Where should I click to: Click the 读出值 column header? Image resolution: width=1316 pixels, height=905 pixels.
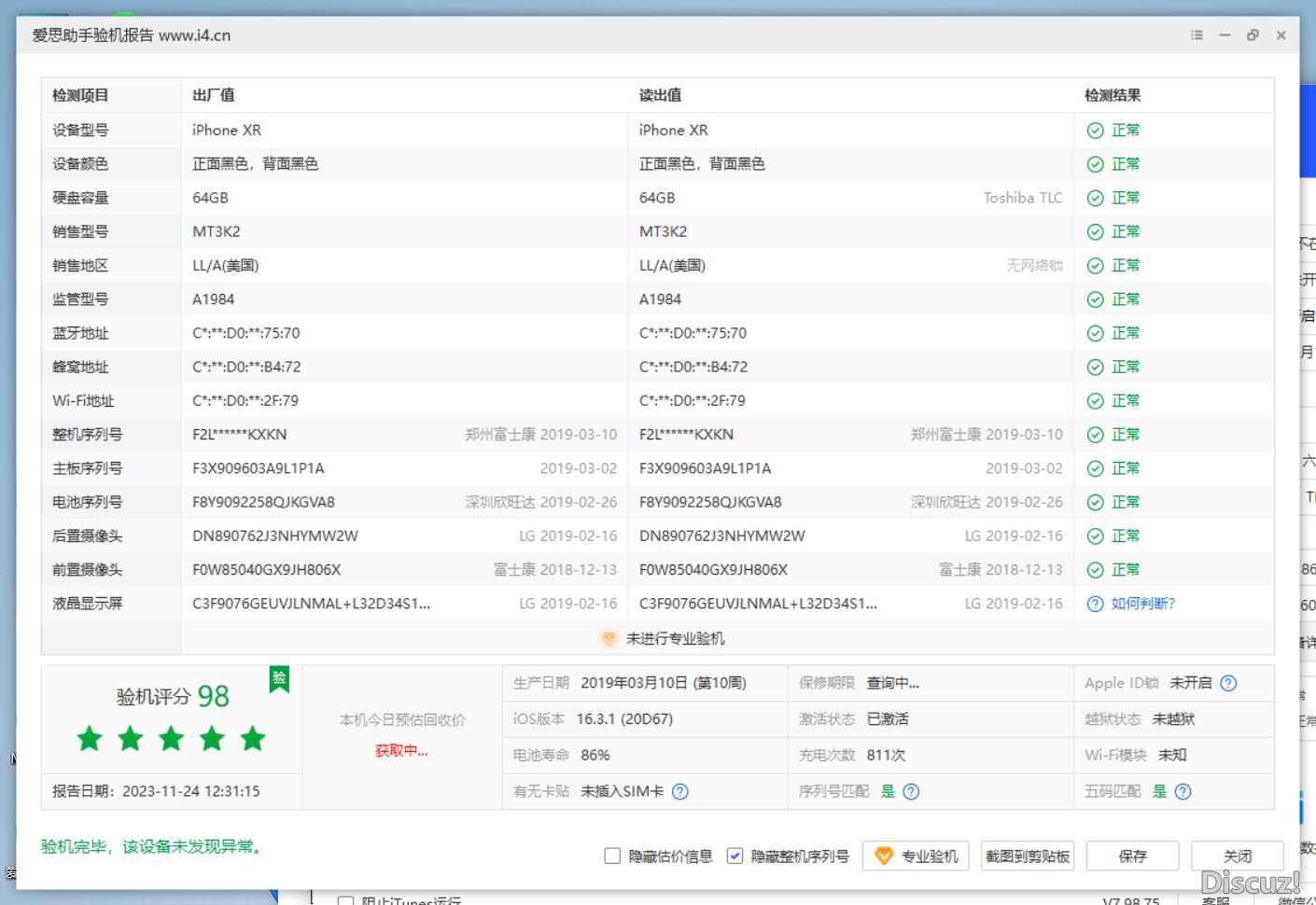point(660,95)
